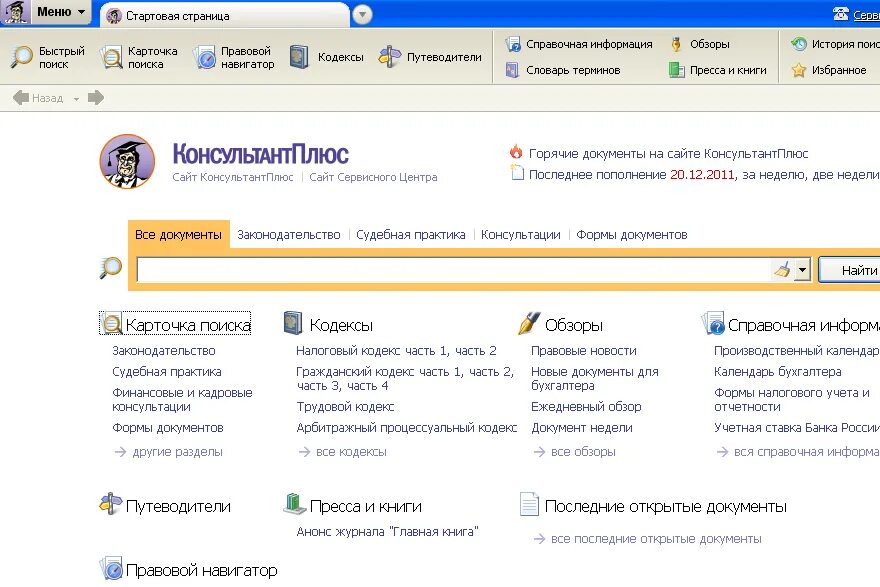Click Обзоры section pen icon

pyautogui.click(x=529, y=323)
